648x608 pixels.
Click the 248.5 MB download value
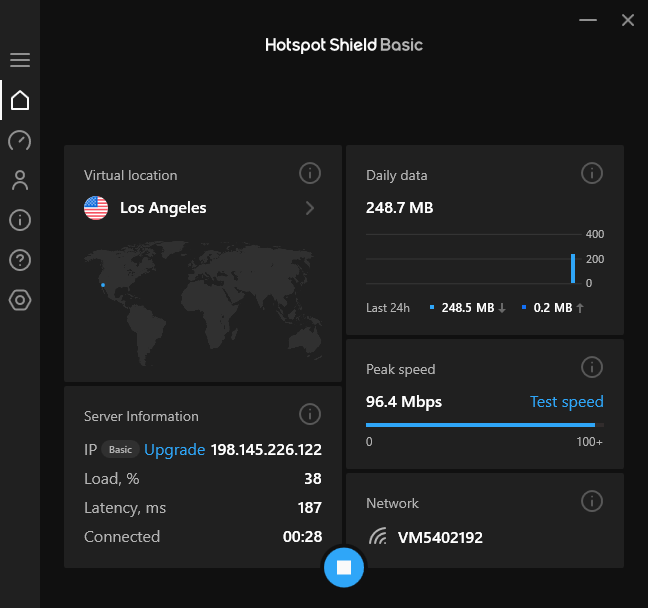point(468,308)
